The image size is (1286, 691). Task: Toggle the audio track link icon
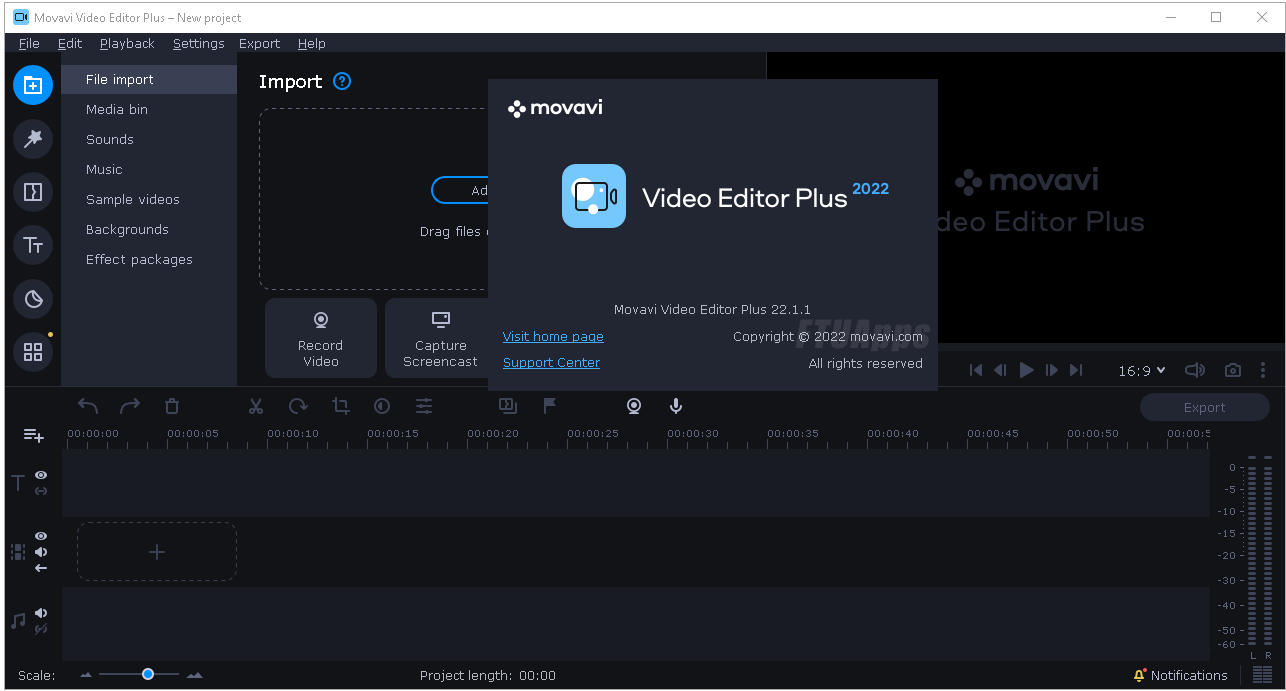(41, 629)
